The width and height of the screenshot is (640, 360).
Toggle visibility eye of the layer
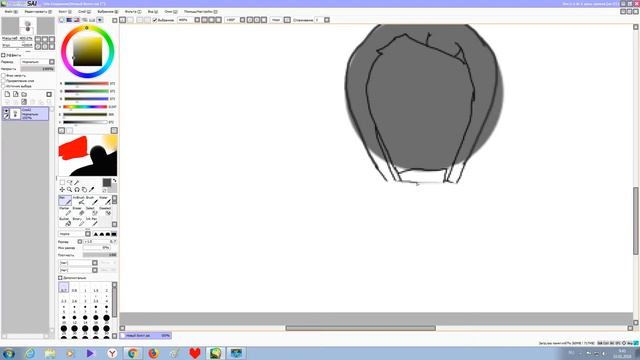pos(6,111)
